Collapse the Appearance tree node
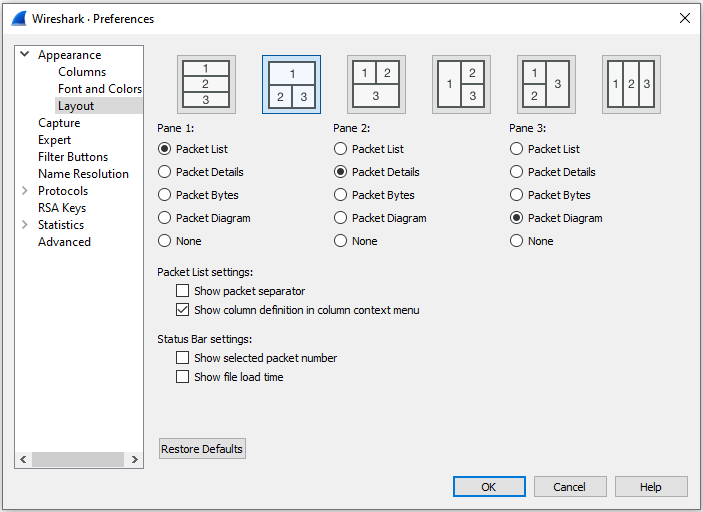 tap(25, 54)
